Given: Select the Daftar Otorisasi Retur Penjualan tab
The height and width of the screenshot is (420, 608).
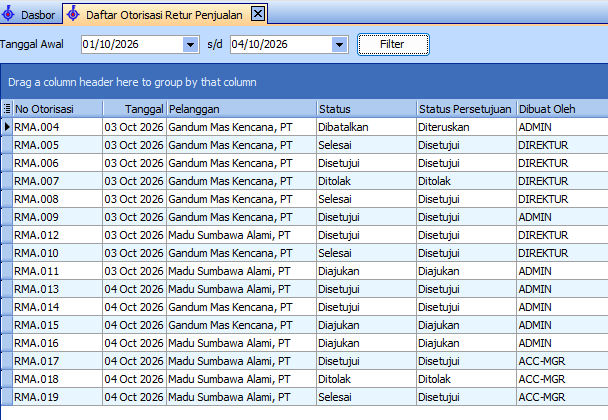Looking at the screenshot, I should click(x=164, y=15).
